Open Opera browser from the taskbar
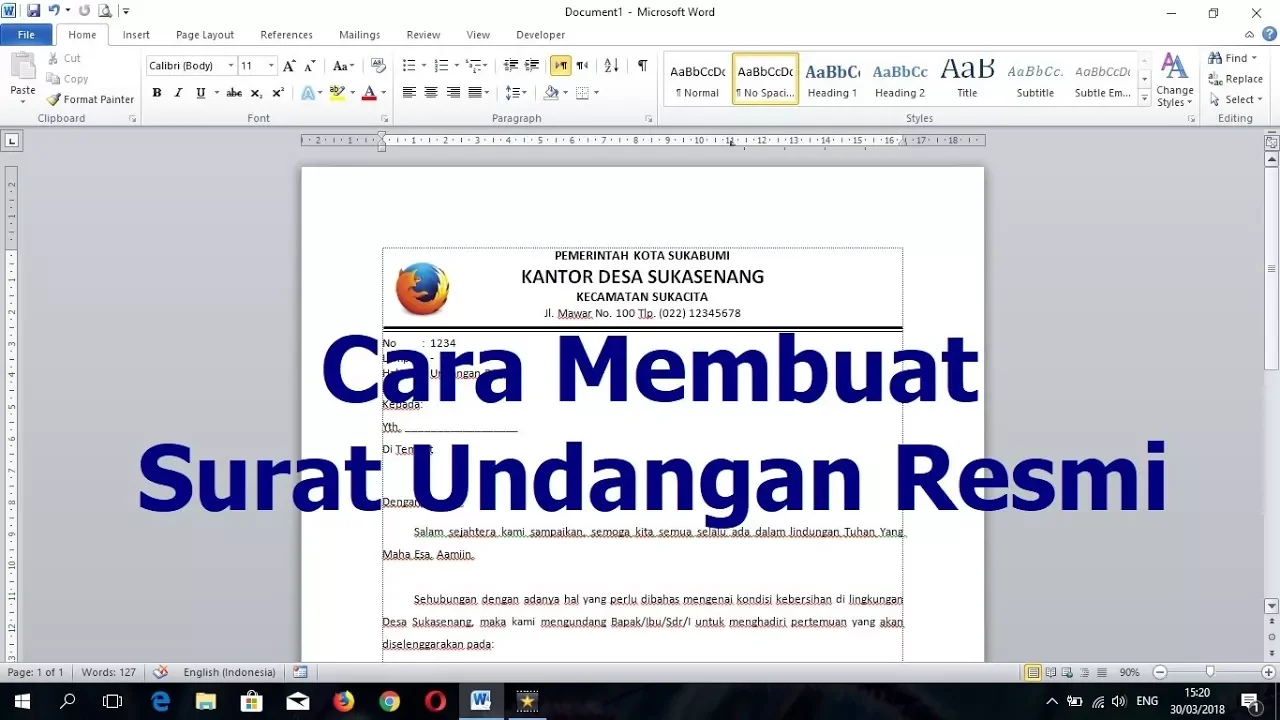This screenshot has width=1280, height=720. [x=435, y=701]
